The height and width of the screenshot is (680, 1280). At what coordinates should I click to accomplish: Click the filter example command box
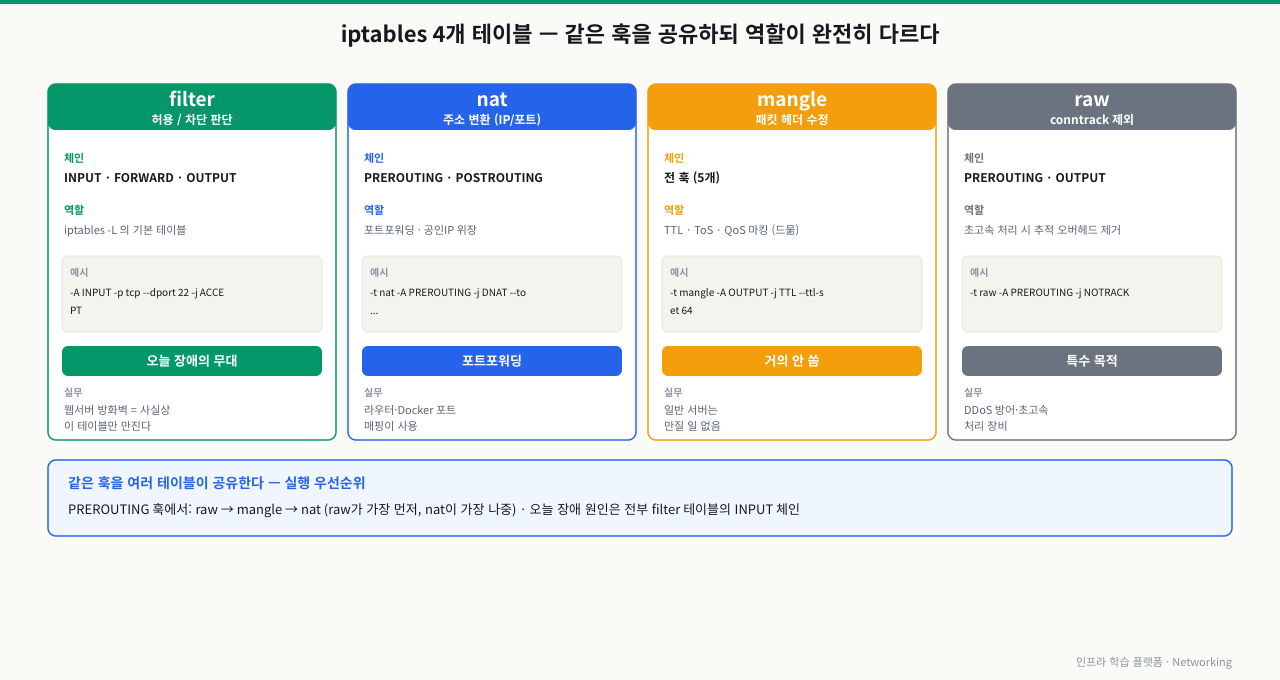(192, 294)
